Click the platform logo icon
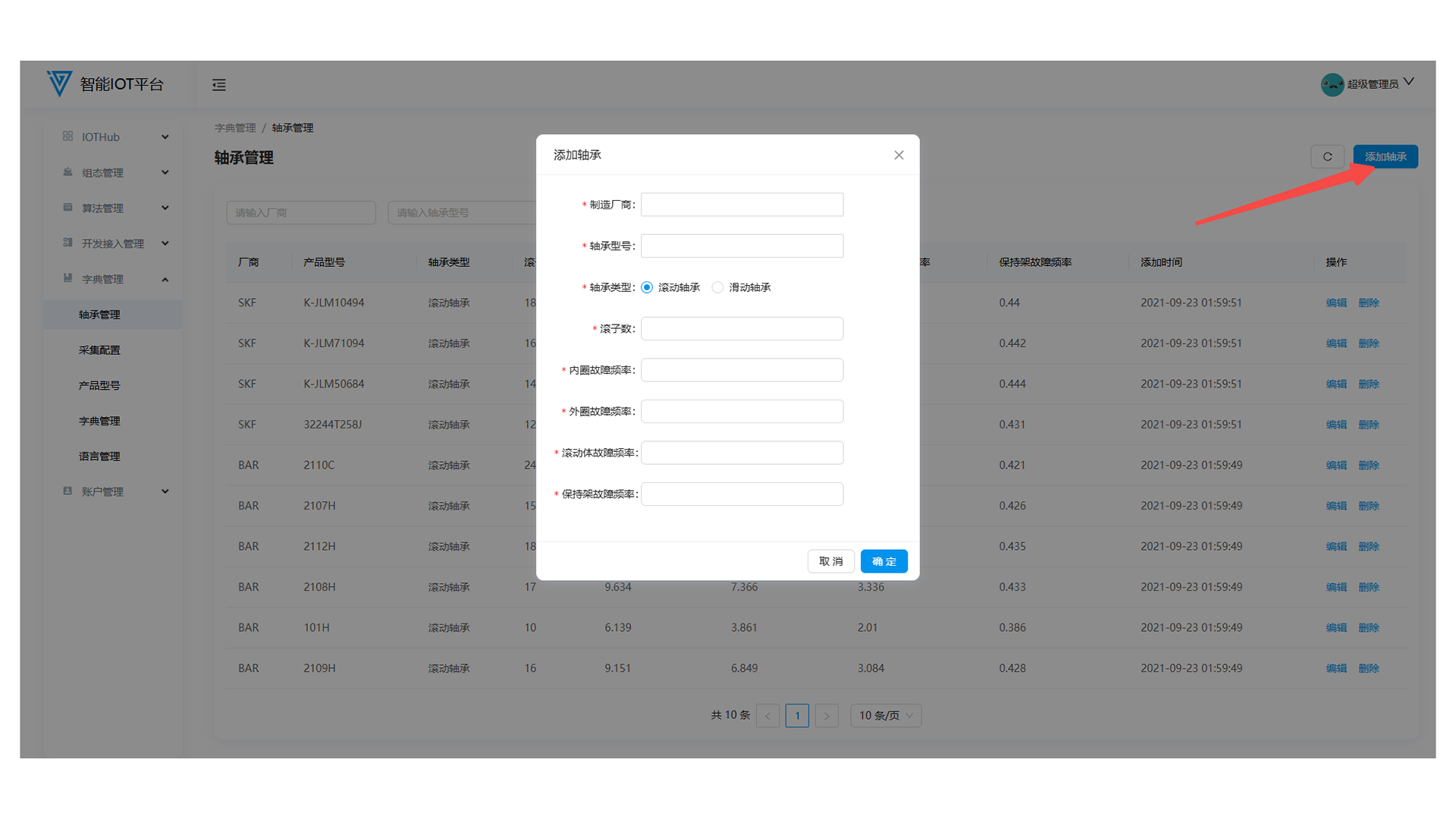This screenshot has height=819, width=1456. coord(59,83)
